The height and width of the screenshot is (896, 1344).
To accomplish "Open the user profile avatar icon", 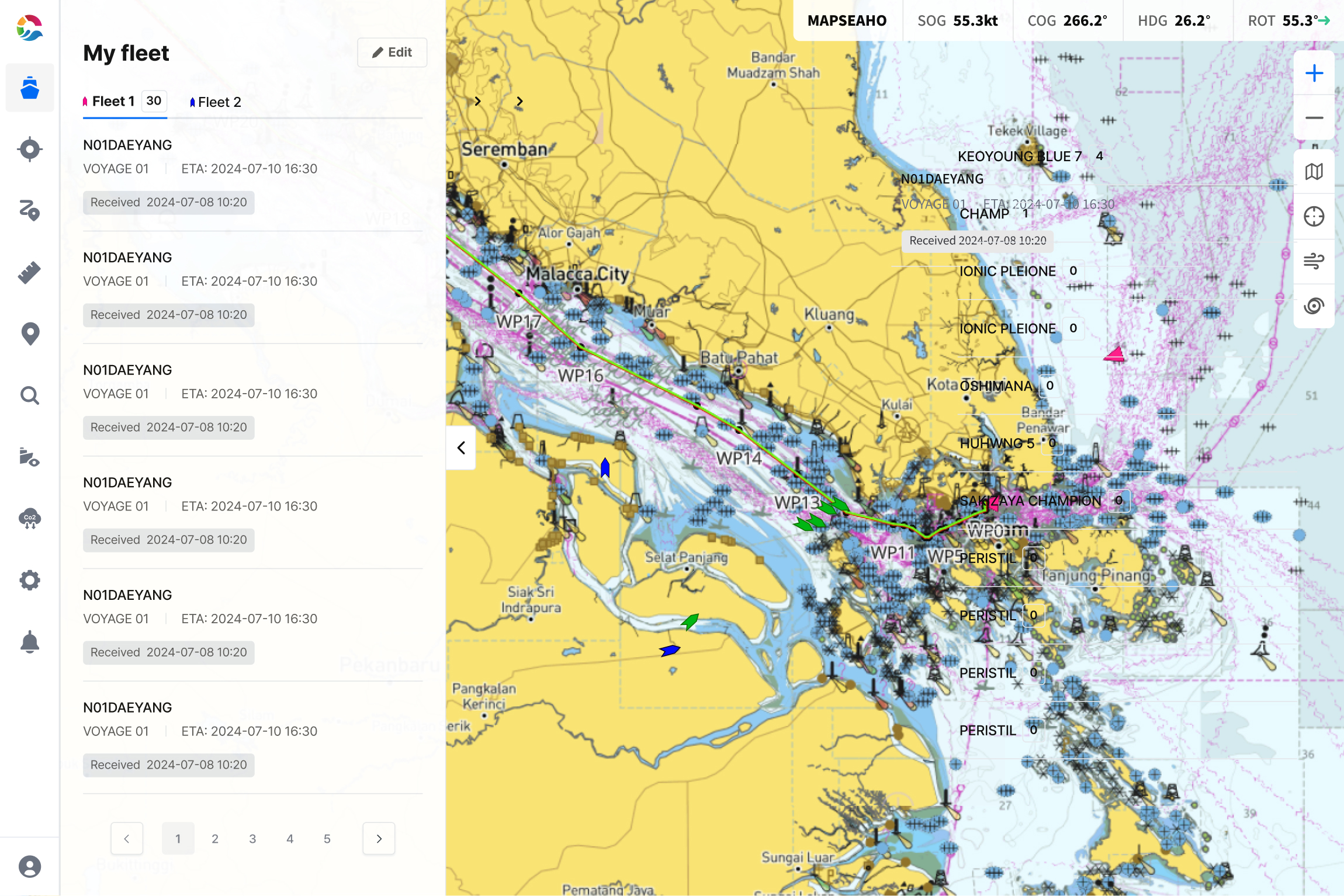I will click(30, 867).
